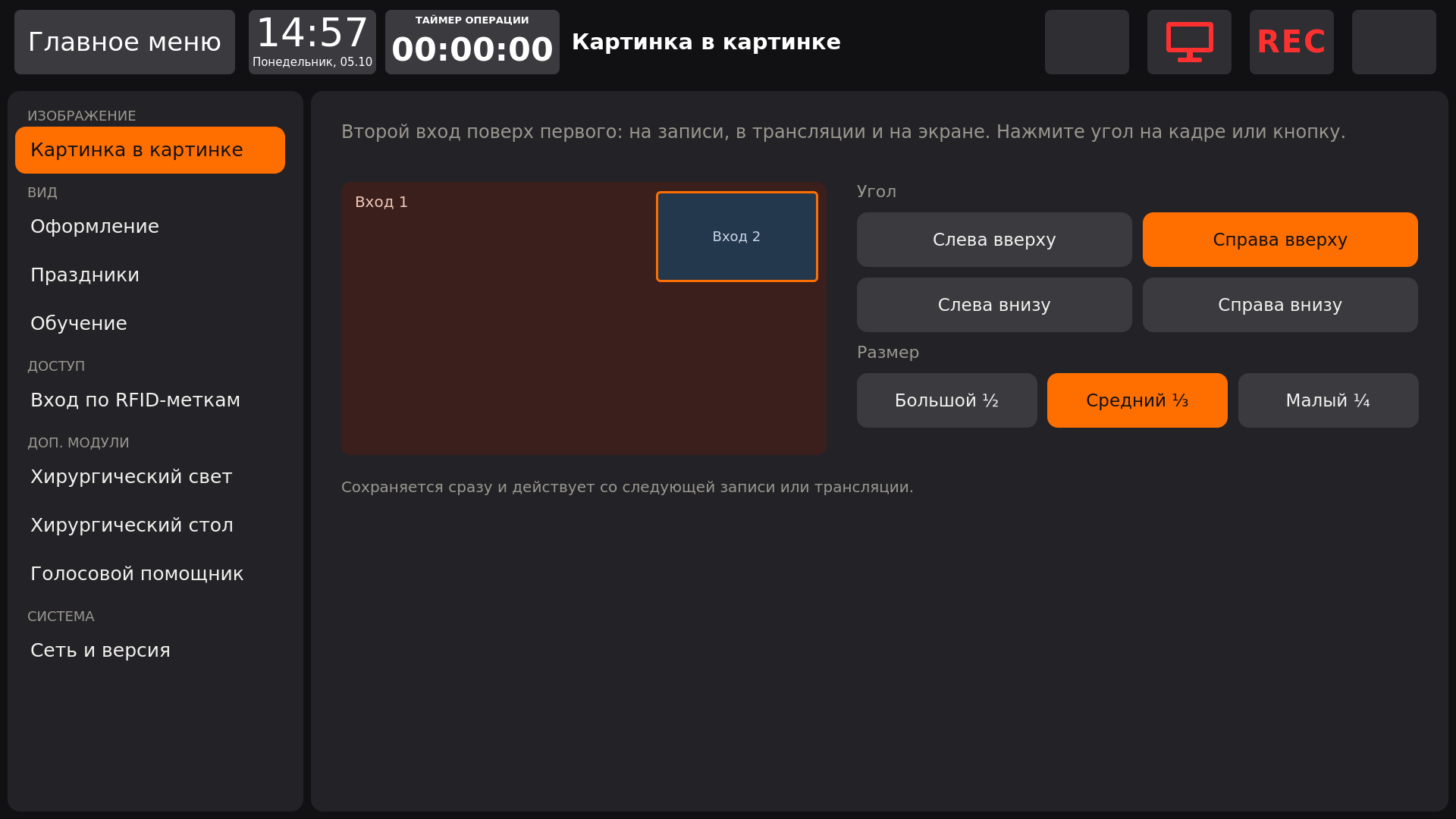Open Вход по RFID-меткам settings

[x=150, y=400]
